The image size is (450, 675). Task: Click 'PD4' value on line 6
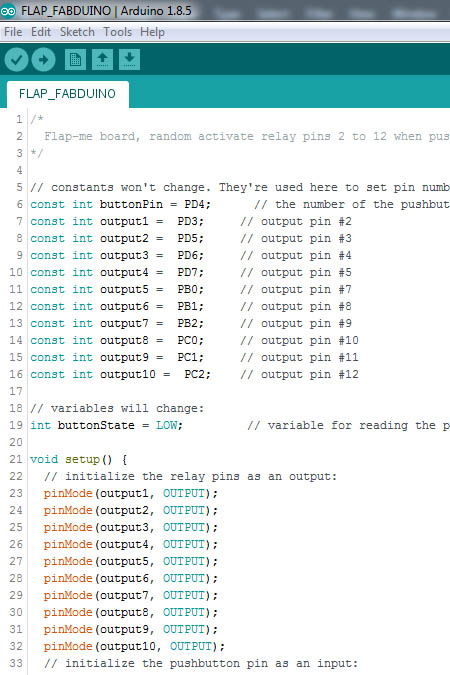click(195, 204)
